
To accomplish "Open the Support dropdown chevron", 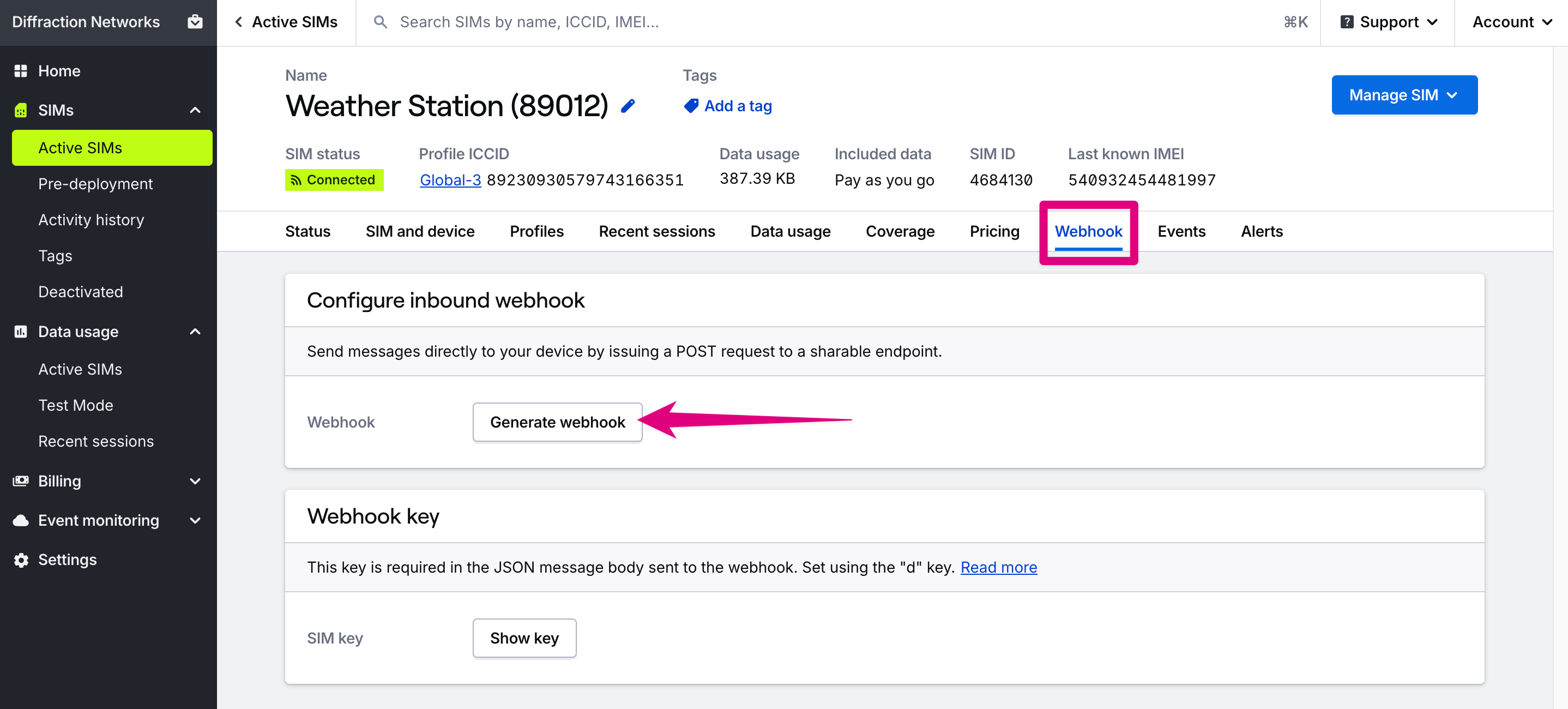I will tap(1432, 22).
